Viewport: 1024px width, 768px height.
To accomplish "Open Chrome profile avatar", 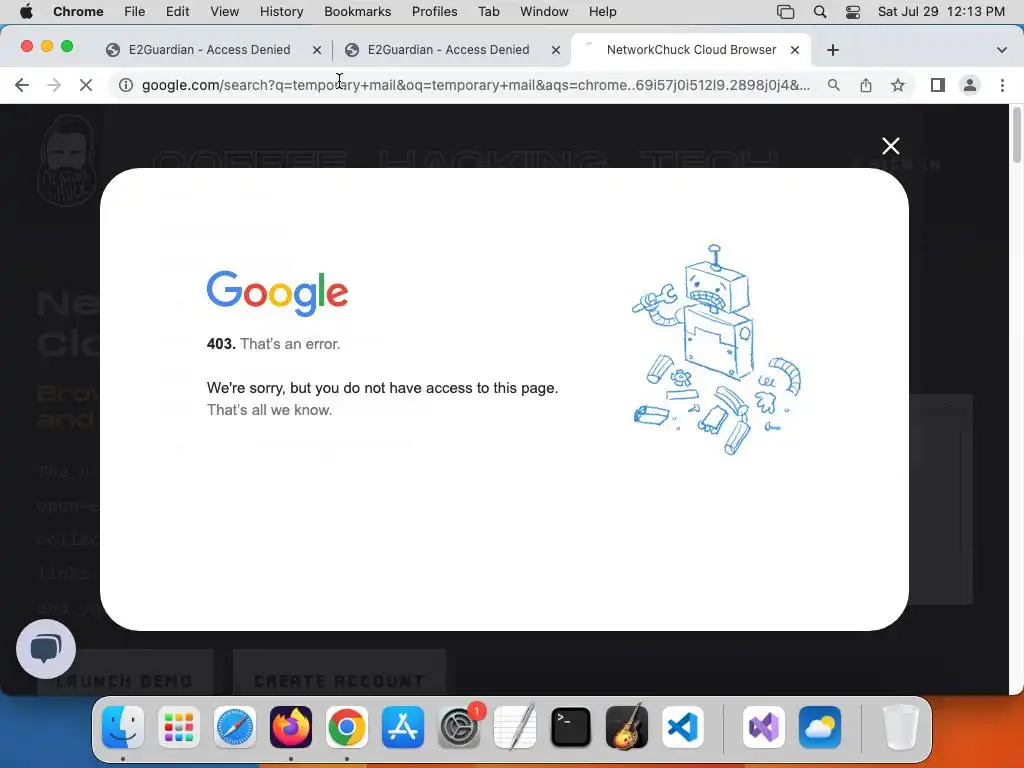I will pos(970,85).
